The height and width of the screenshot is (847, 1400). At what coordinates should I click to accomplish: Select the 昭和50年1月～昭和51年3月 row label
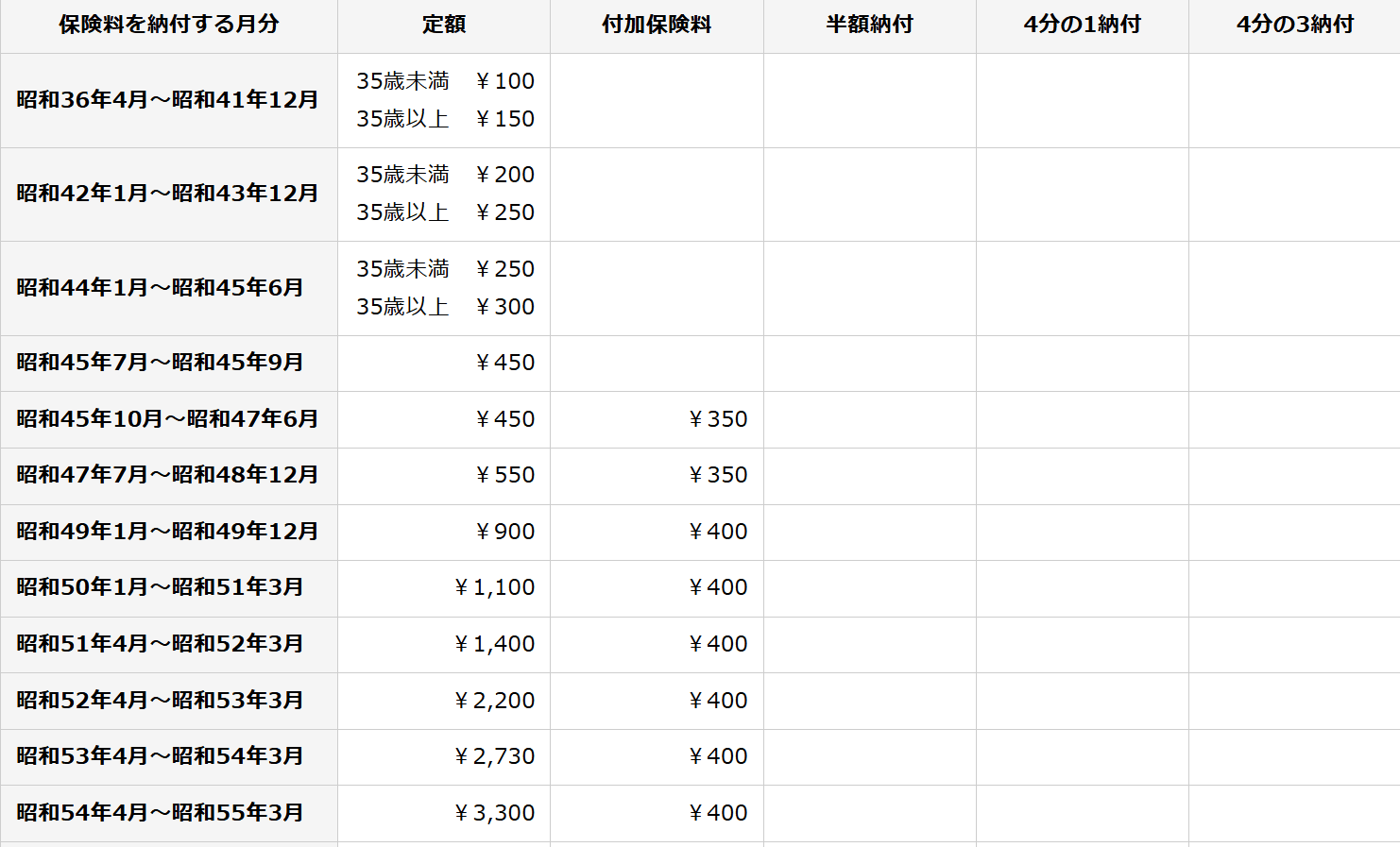tap(160, 587)
